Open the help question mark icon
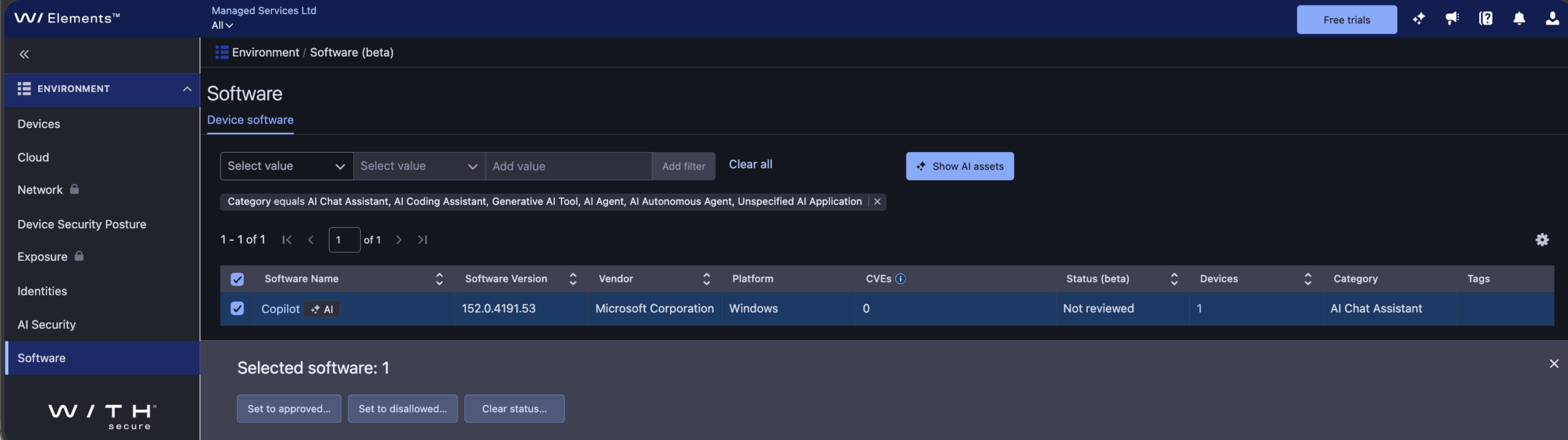Image resolution: width=1568 pixels, height=440 pixels. point(1485,19)
